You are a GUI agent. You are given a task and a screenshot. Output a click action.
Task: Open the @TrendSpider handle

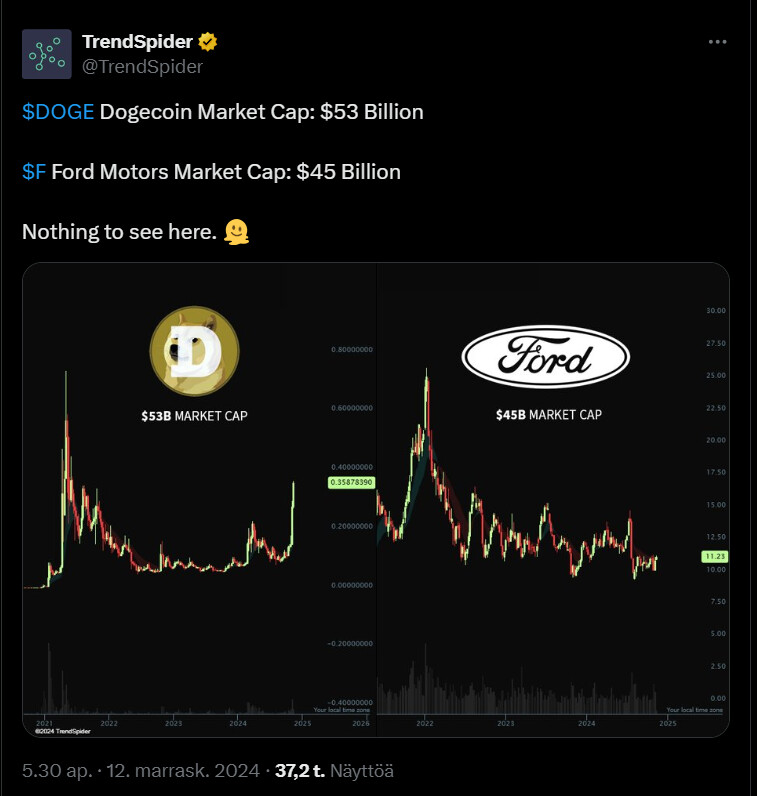point(143,67)
